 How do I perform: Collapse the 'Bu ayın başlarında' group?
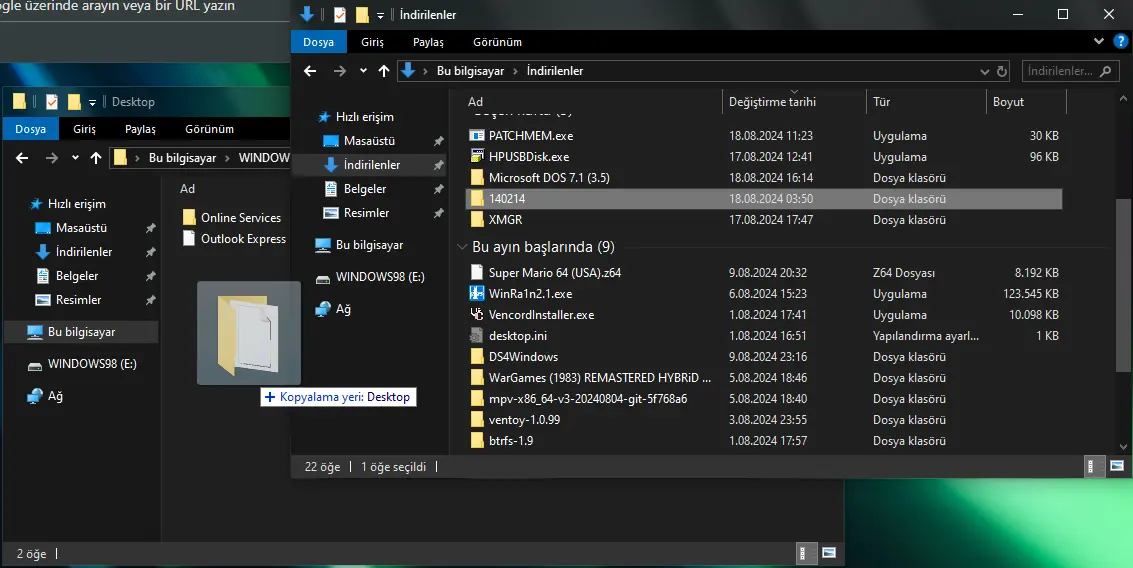[462, 247]
